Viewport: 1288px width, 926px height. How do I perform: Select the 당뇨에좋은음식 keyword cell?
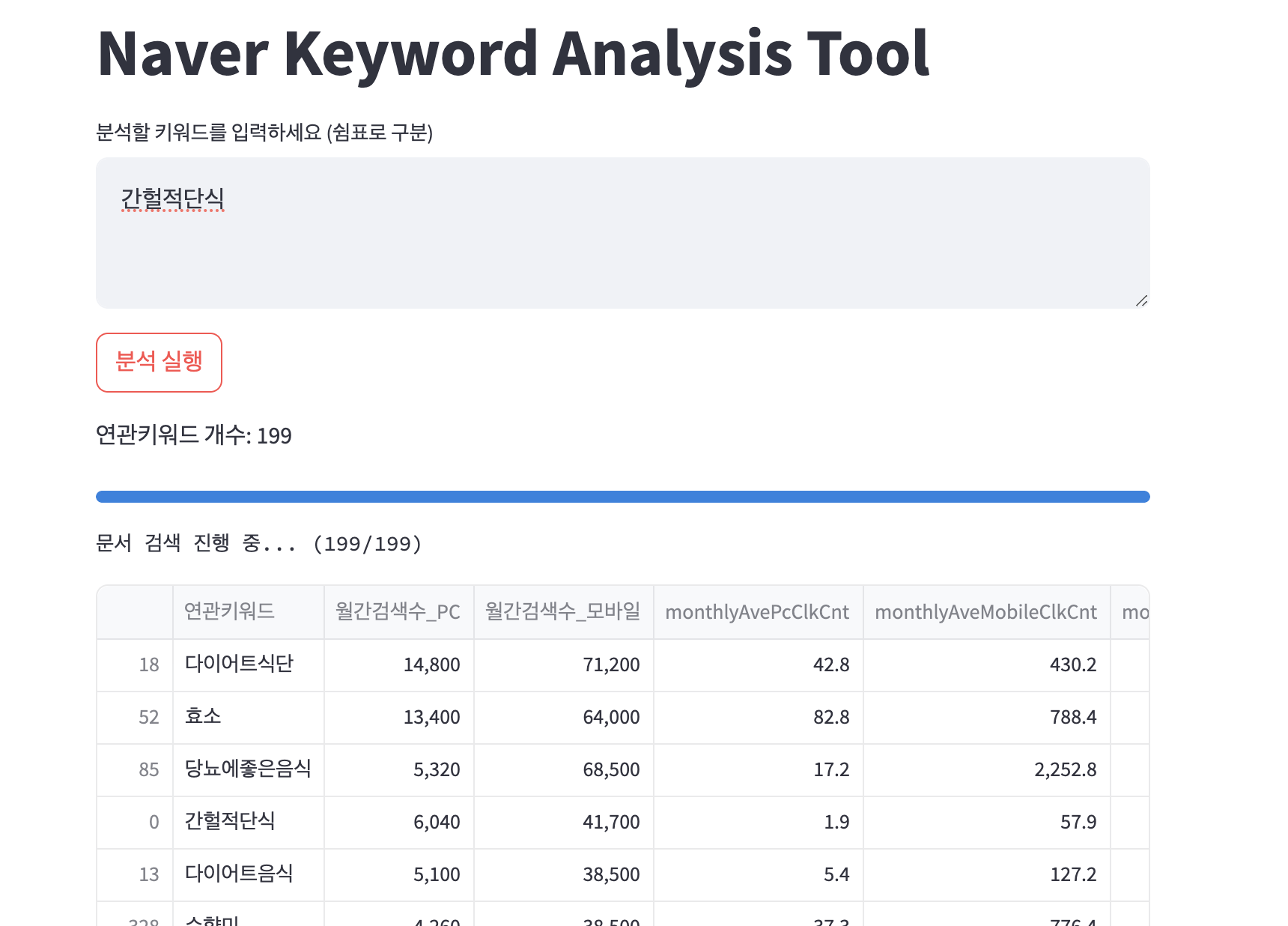click(248, 769)
